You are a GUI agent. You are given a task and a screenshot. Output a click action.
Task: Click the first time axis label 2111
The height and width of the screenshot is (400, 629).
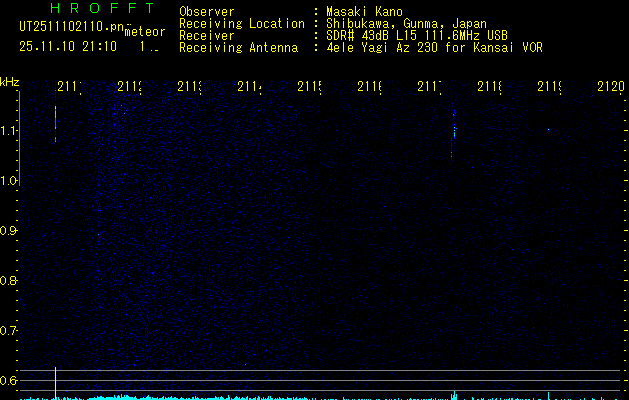(x=69, y=86)
